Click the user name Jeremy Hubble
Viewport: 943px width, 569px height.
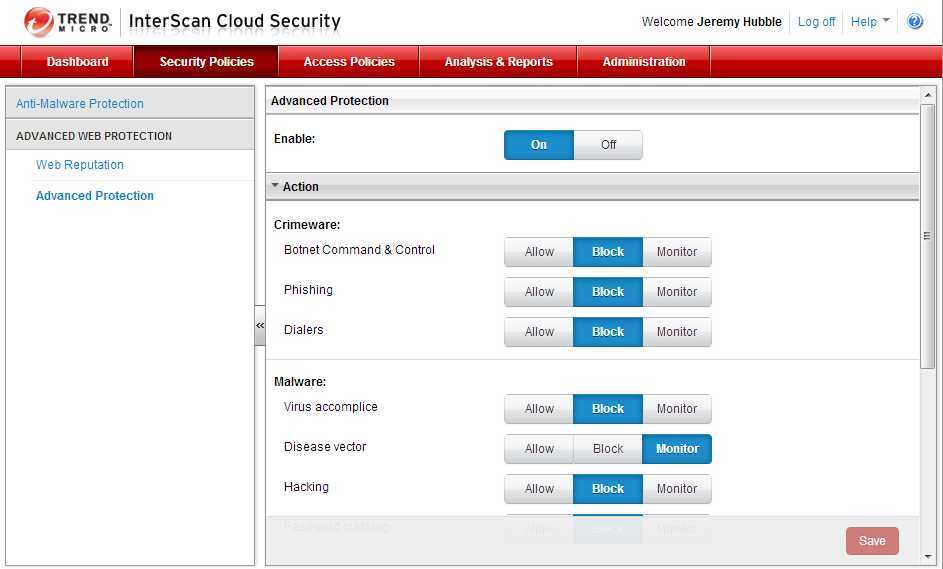739,22
